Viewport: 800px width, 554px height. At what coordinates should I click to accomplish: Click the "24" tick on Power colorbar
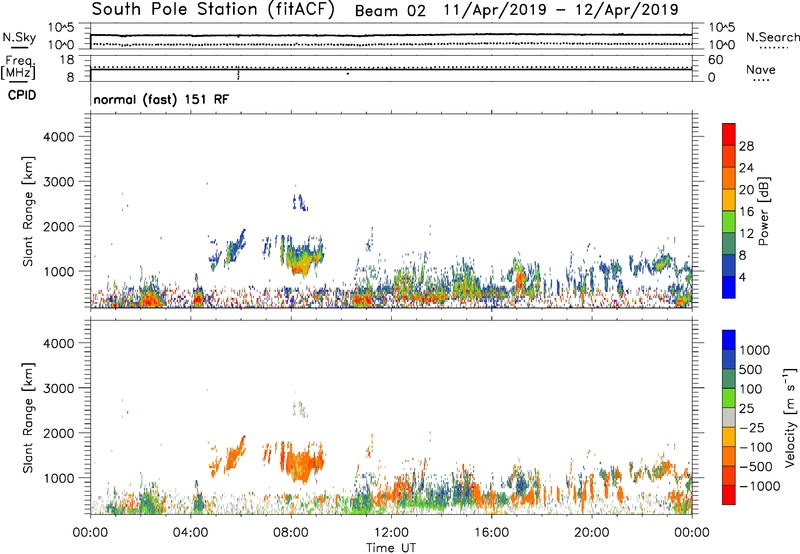[x=746, y=168]
